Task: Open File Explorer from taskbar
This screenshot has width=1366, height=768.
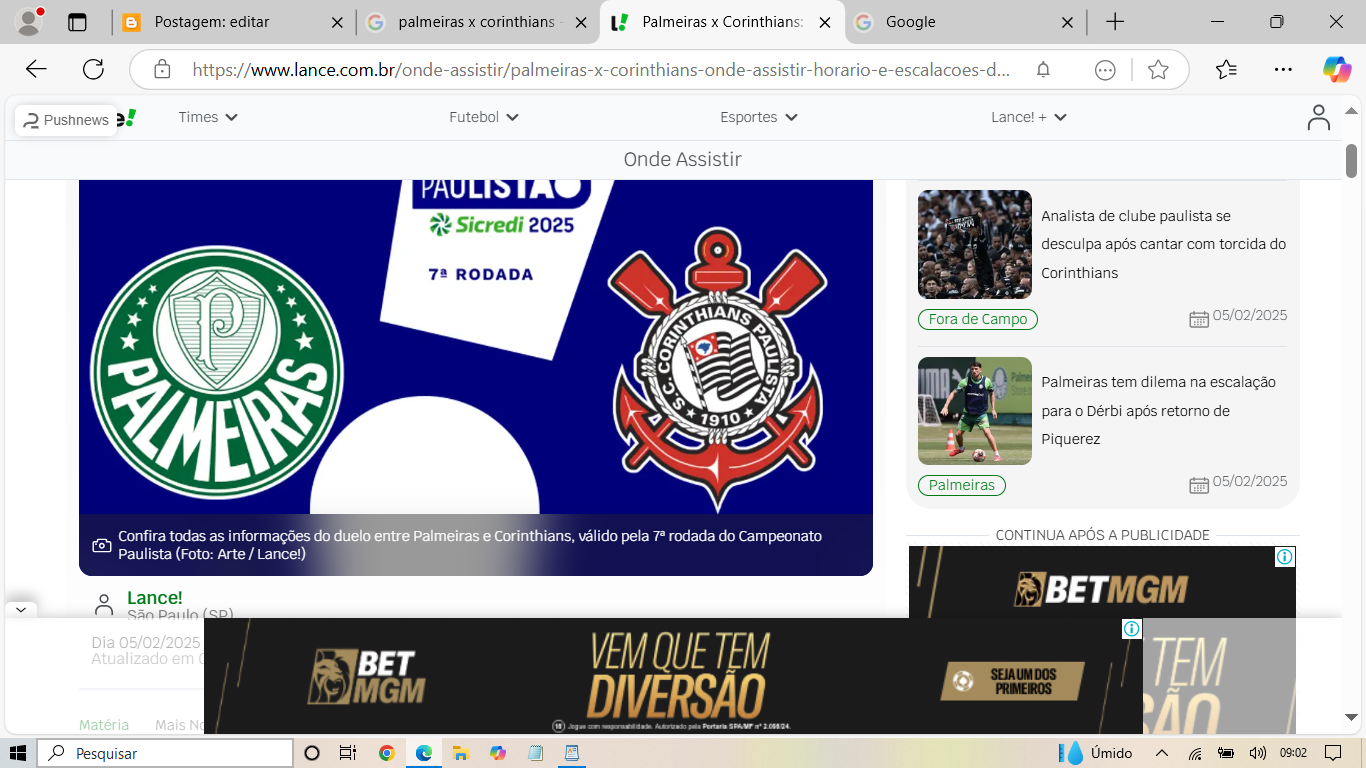Action: point(461,753)
